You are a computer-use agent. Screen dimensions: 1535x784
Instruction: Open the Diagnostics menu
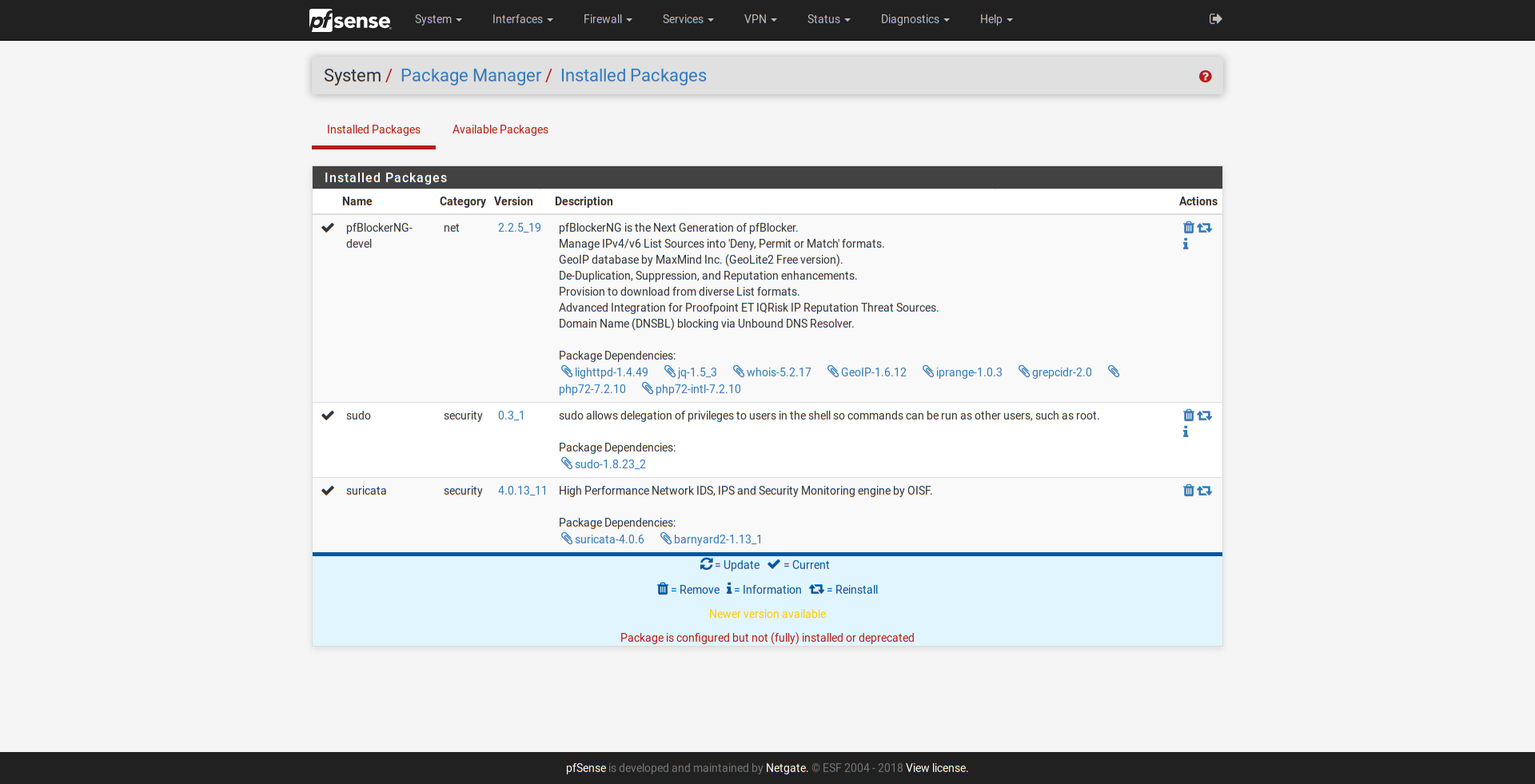[x=915, y=19]
